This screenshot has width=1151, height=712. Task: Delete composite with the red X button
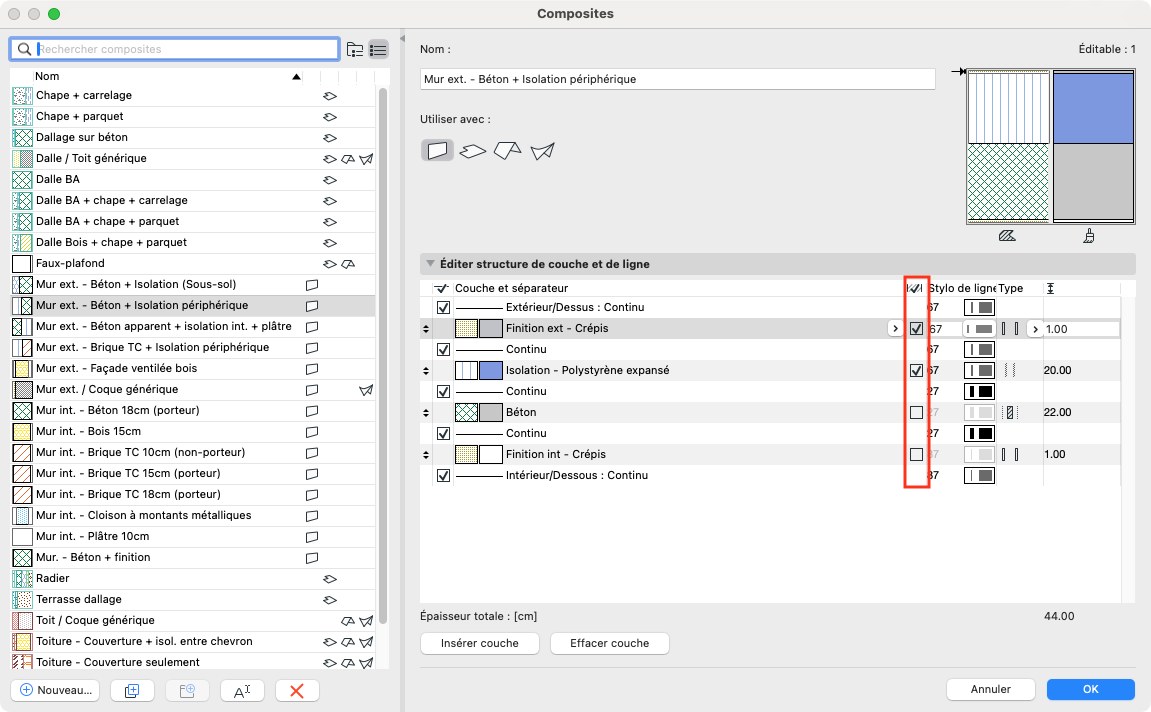[x=297, y=690]
